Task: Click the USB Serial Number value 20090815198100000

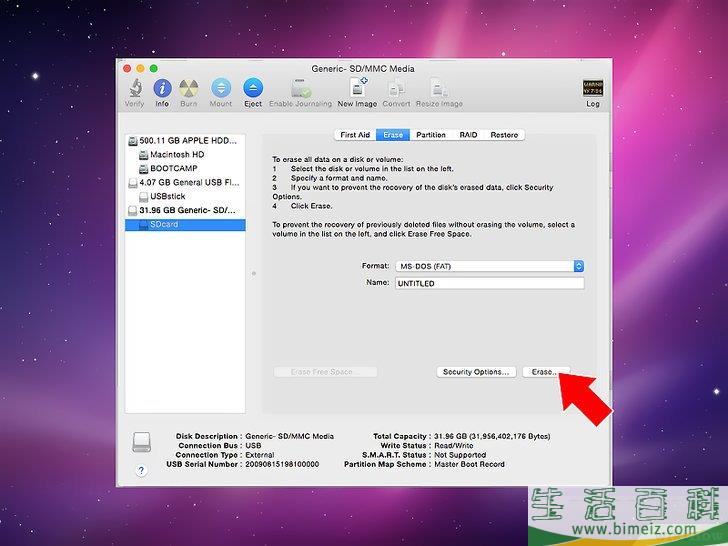Action: (x=282, y=464)
